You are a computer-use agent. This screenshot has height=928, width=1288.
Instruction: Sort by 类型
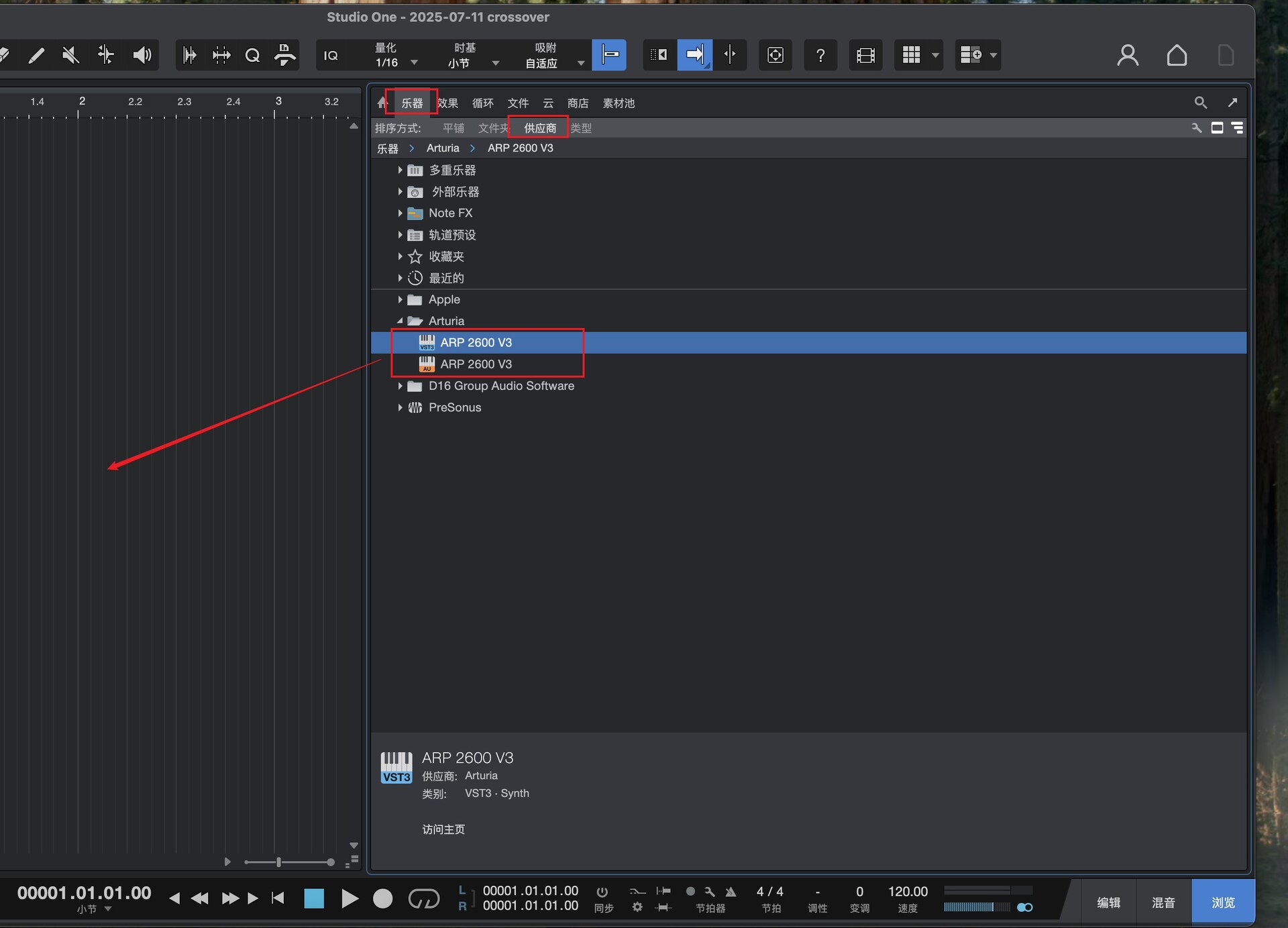click(x=581, y=127)
